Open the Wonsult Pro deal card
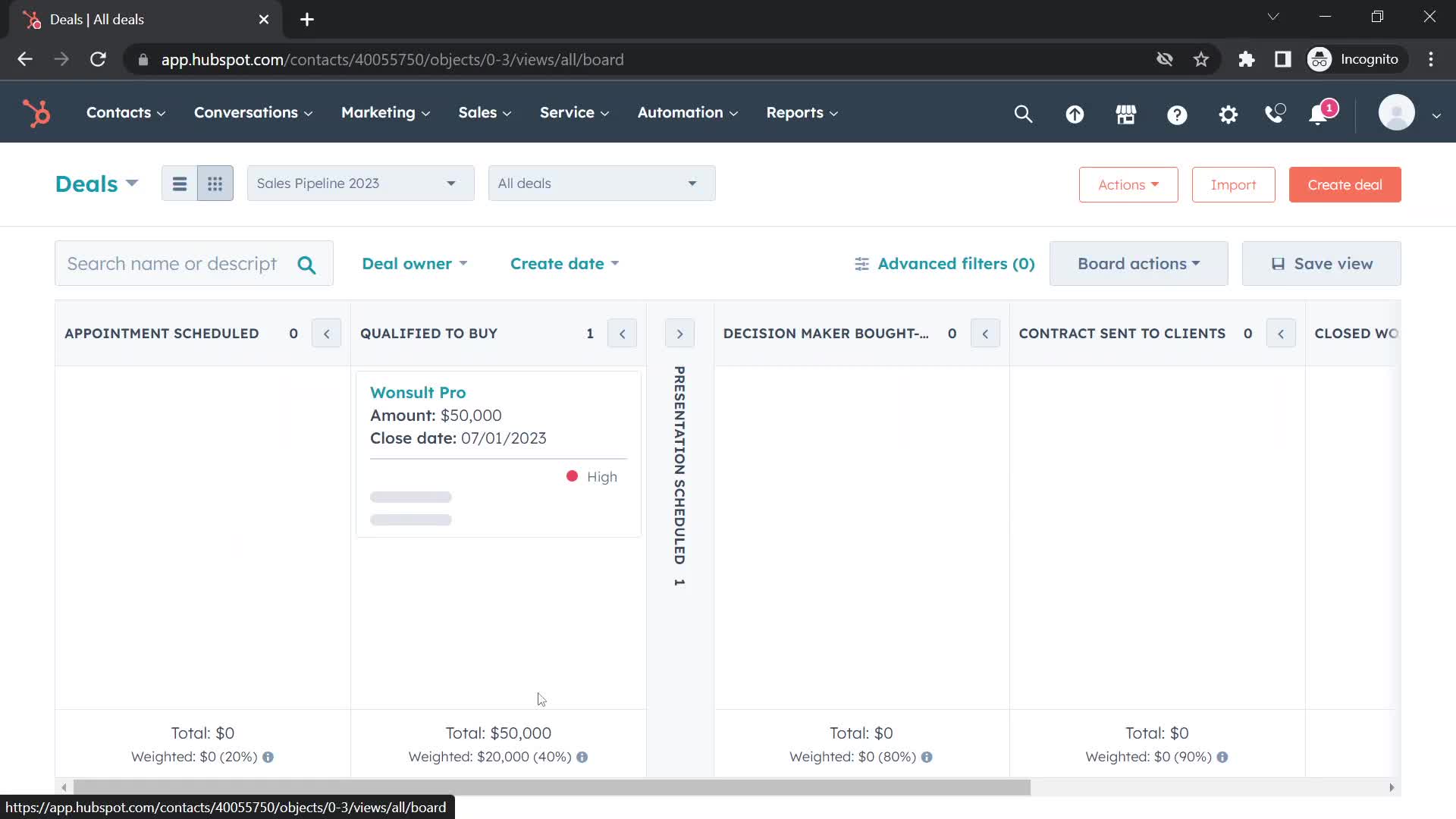Screen dimensions: 1456x819 [x=417, y=391]
